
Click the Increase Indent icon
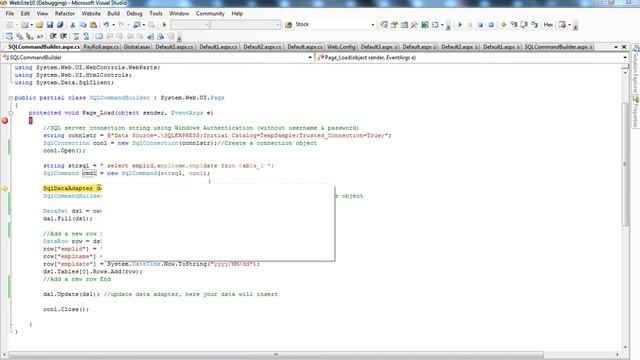(63, 36)
